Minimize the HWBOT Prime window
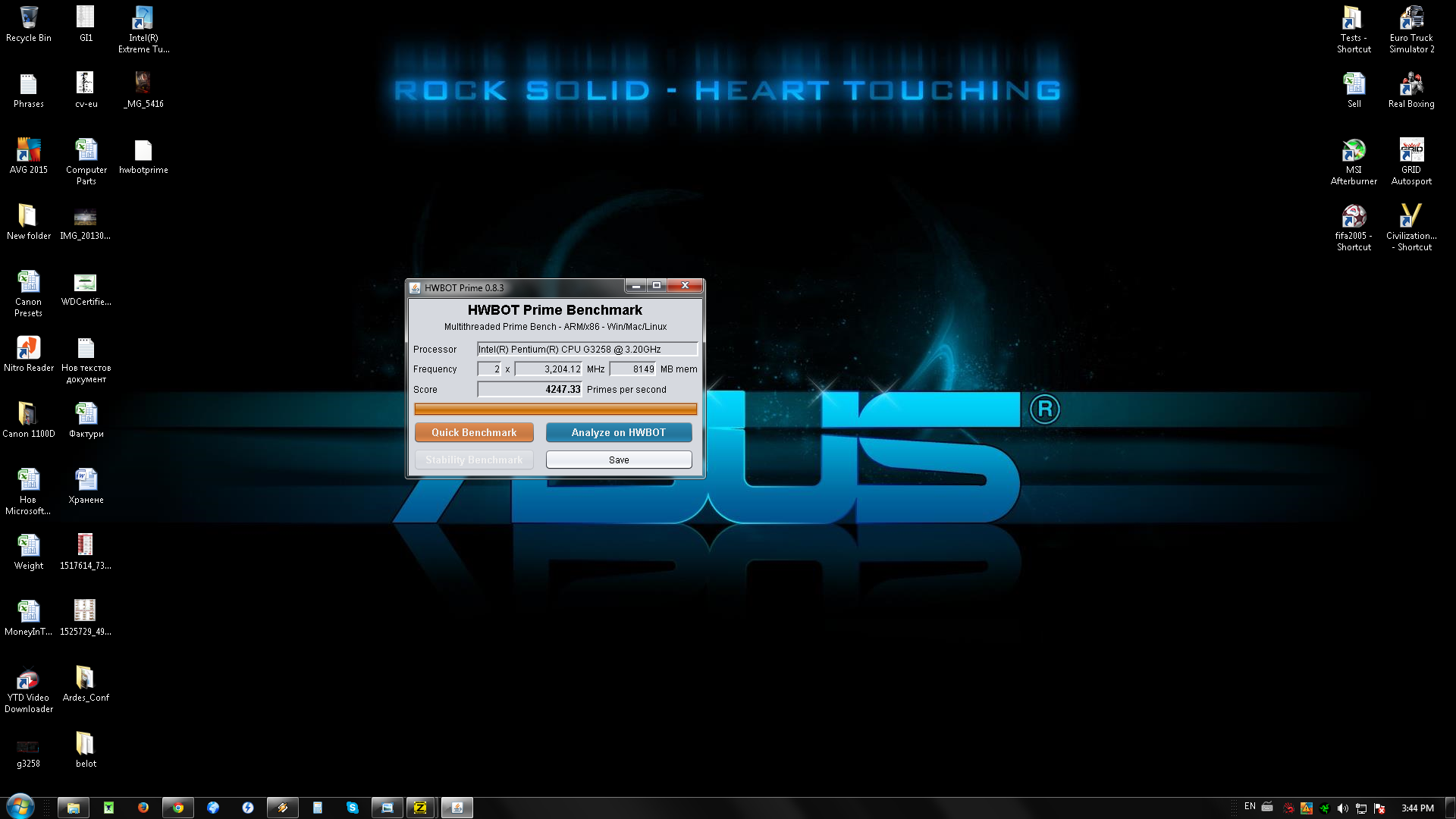The height and width of the screenshot is (819, 1456). (635, 286)
